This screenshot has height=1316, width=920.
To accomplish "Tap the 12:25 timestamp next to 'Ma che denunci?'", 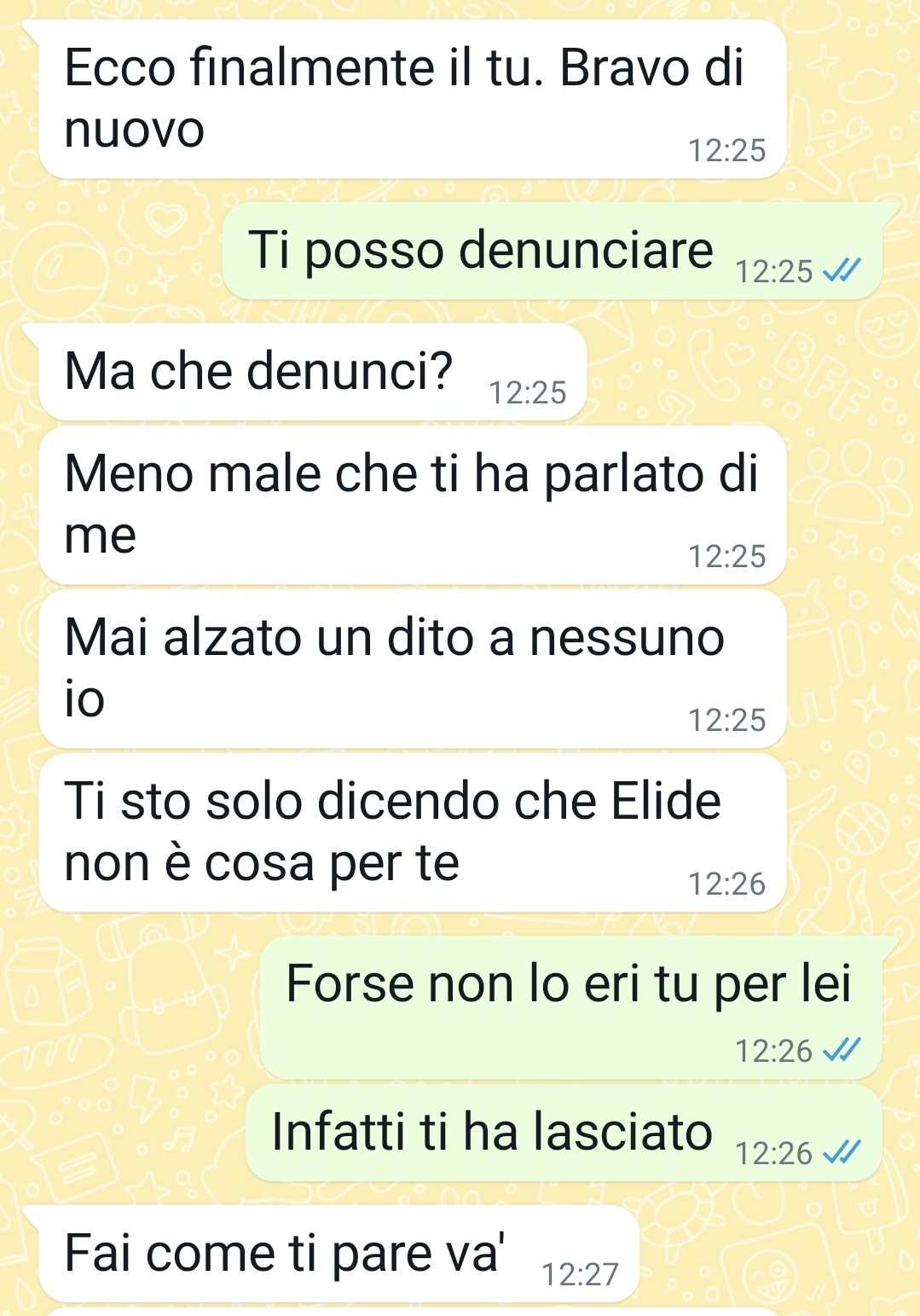I will 527,392.
